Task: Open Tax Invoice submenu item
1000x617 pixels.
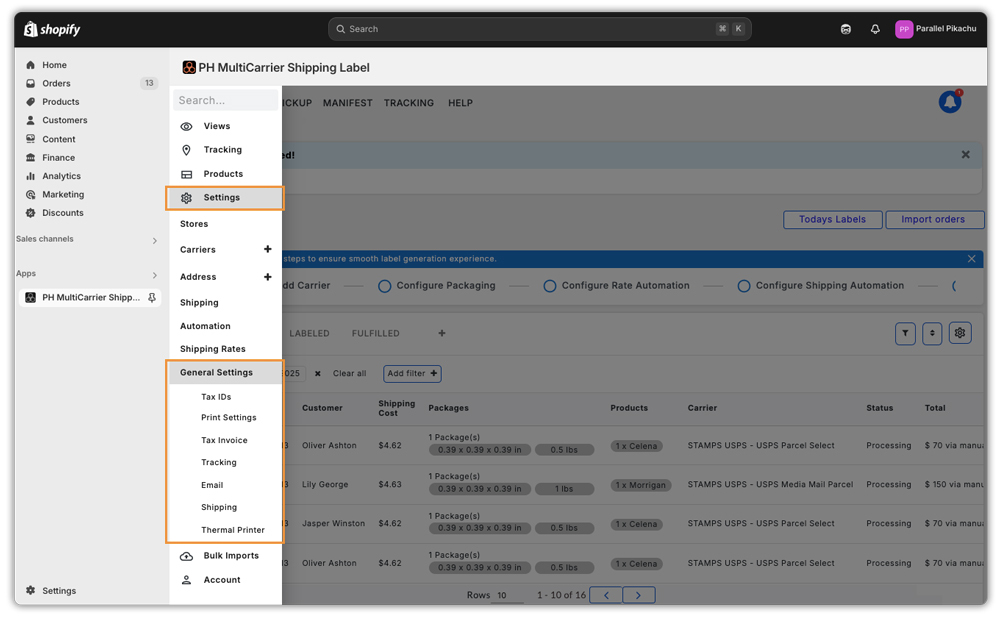Action: (x=224, y=440)
